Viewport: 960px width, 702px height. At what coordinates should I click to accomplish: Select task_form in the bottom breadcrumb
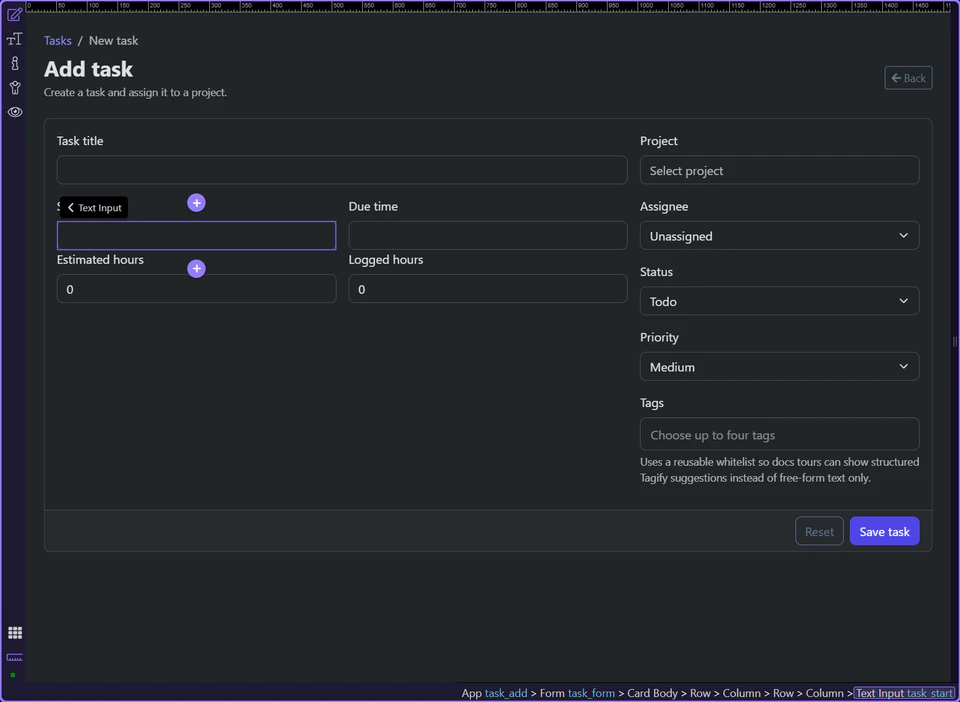click(x=590, y=693)
